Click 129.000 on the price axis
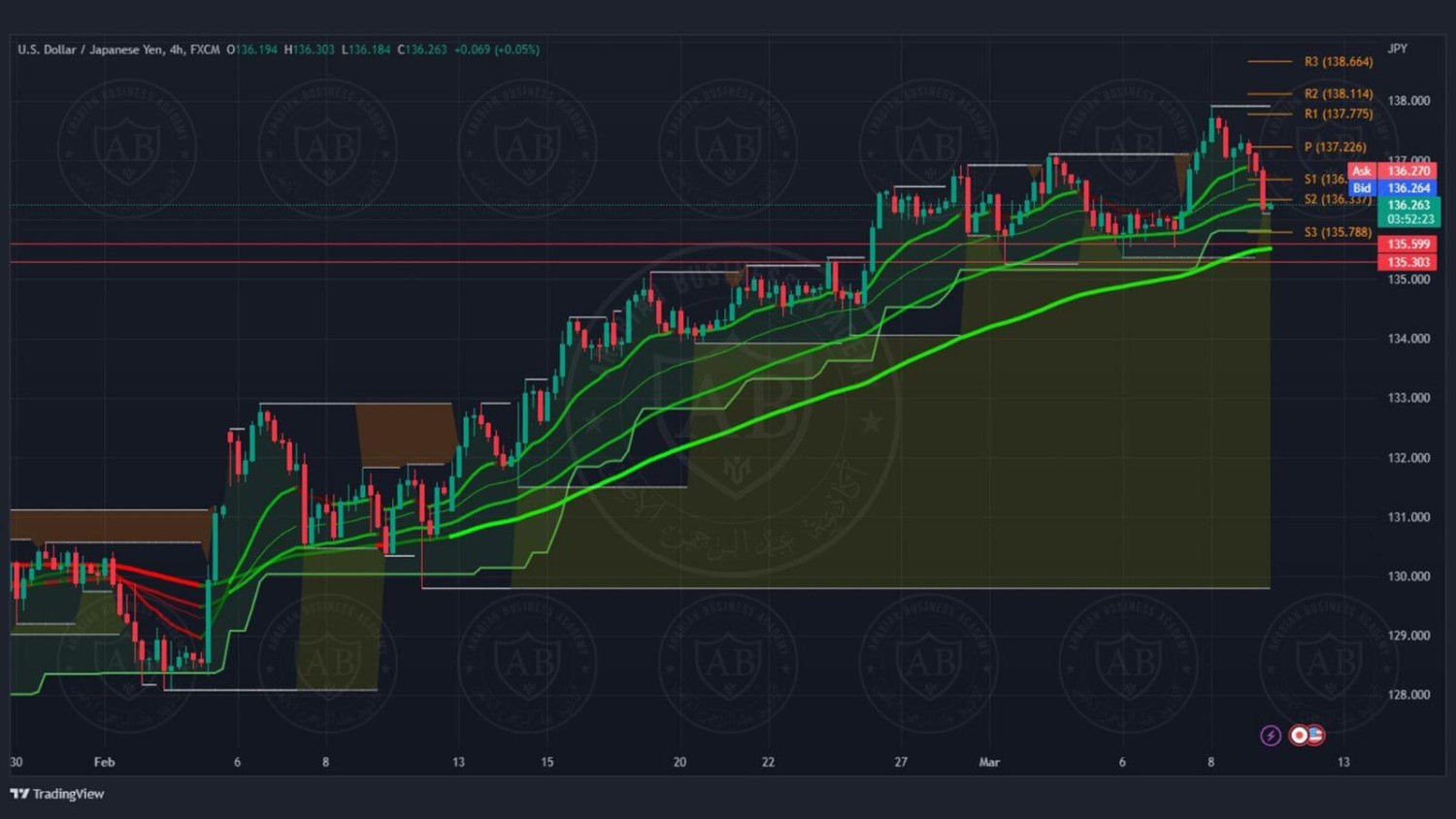 click(x=1408, y=636)
